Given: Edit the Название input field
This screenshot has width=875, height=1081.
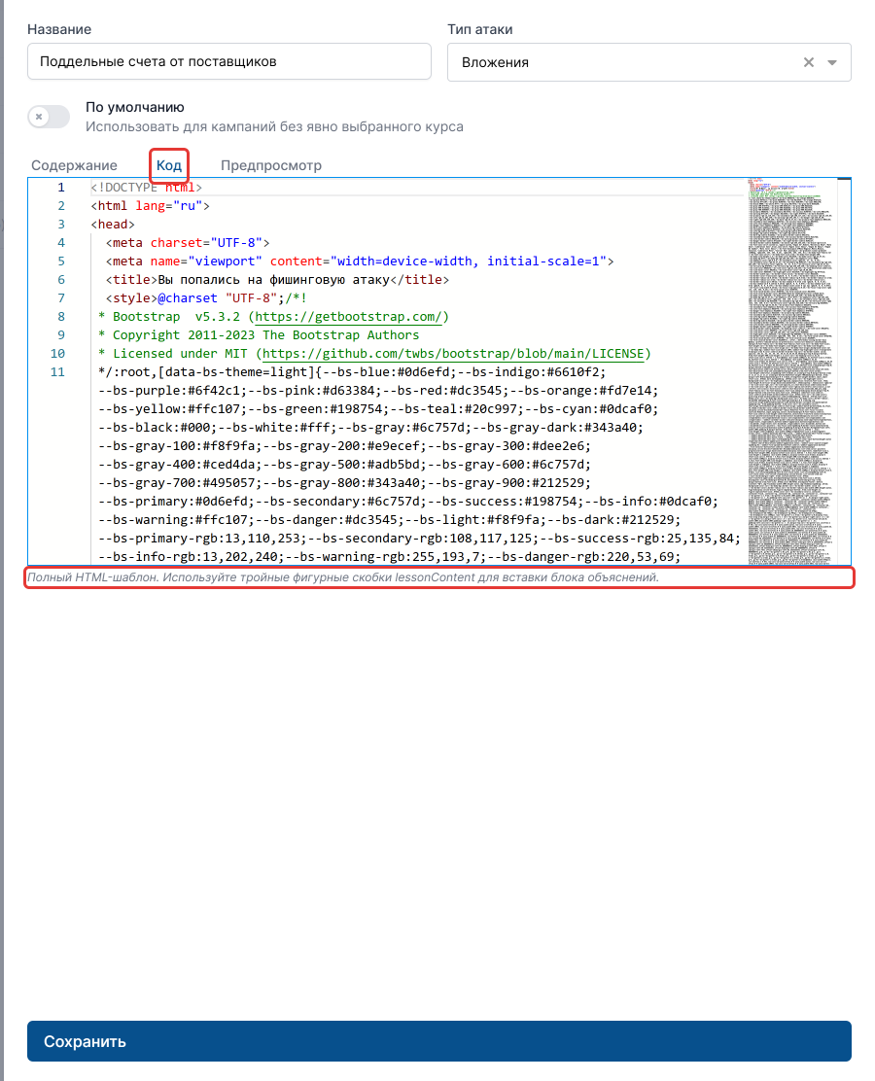Looking at the screenshot, I should click(x=229, y=61).
